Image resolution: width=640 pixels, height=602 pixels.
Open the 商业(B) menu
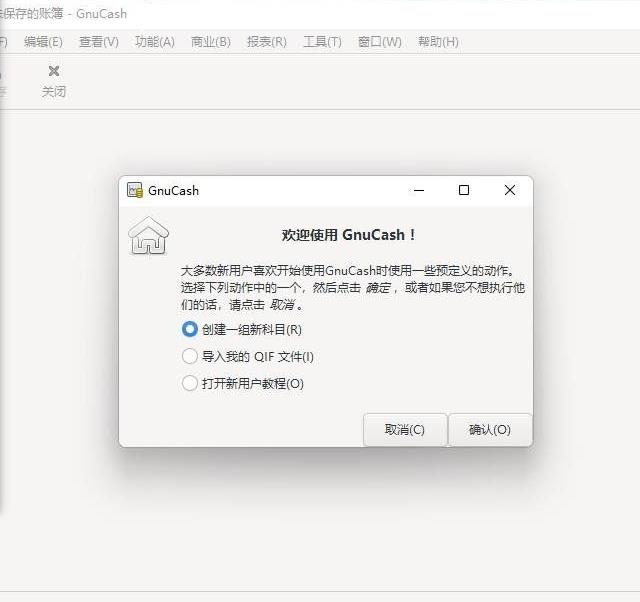pos(211,42)
